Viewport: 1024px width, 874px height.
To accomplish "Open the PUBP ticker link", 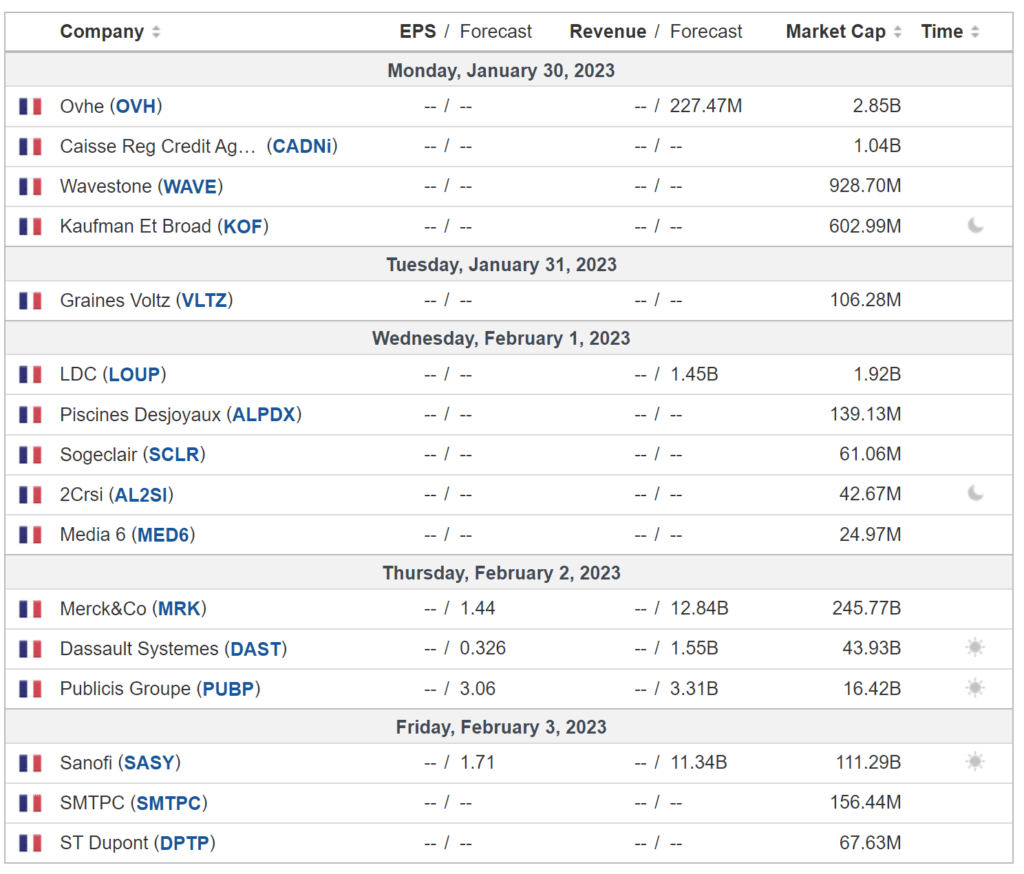I will [x=229, y=688].
